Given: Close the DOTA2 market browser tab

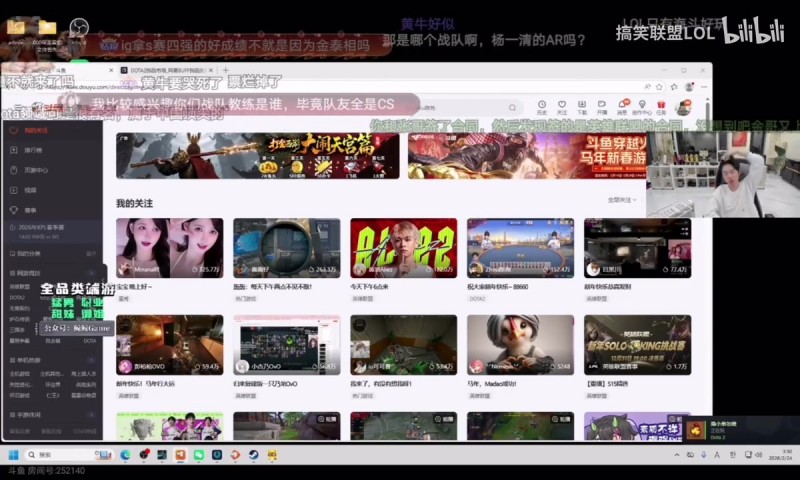Looking at the screenshot, I should [211, 70].
